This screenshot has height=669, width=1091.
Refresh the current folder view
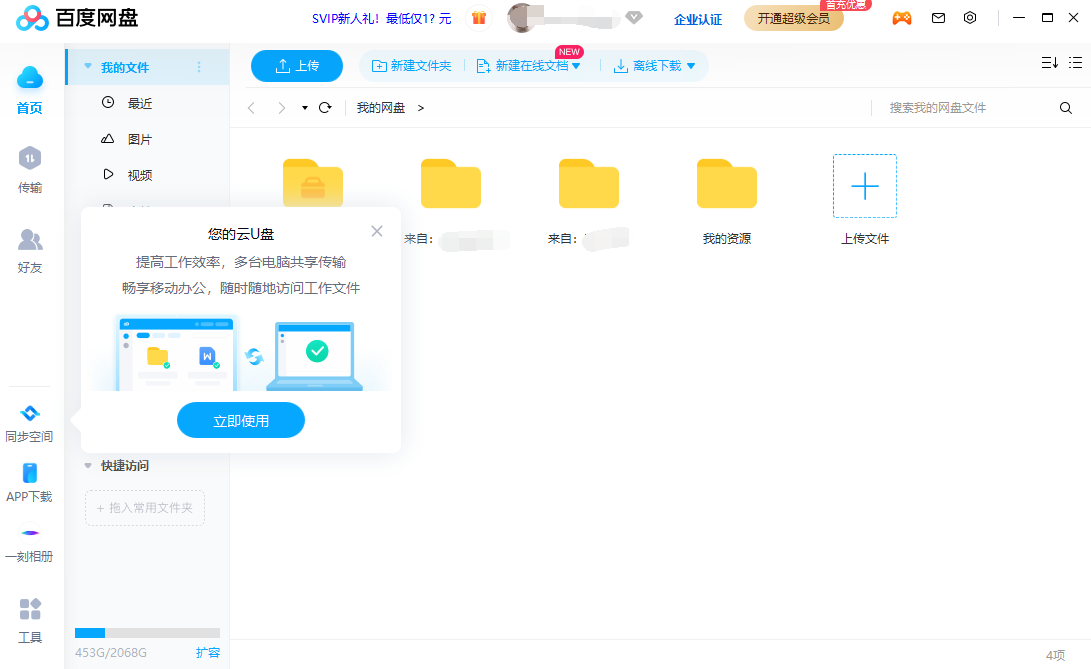tap(324, 107)
